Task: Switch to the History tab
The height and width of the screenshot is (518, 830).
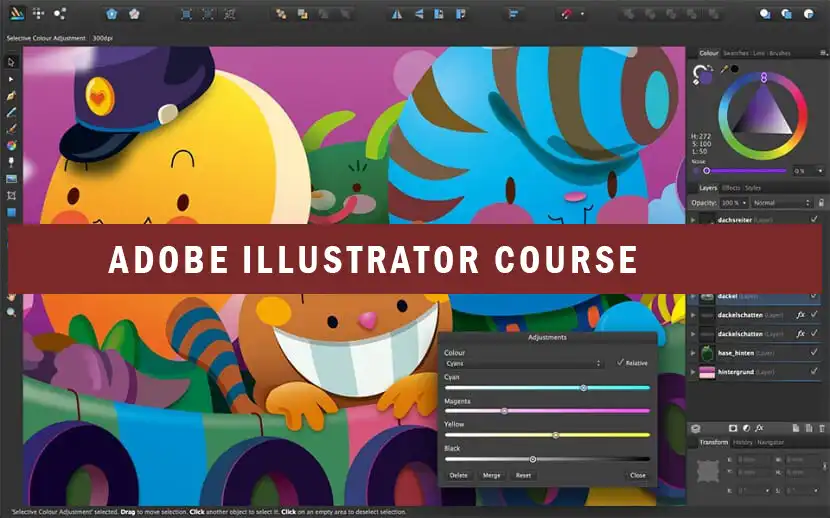Action: 743,442
